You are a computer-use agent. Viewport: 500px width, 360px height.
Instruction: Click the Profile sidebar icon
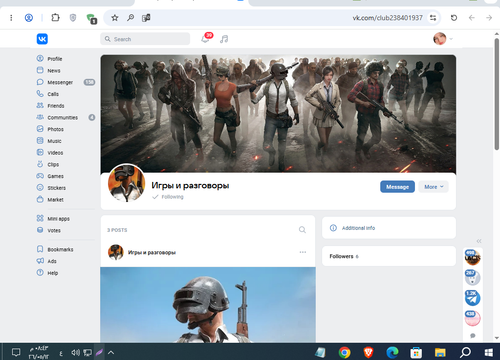point(40,59)
